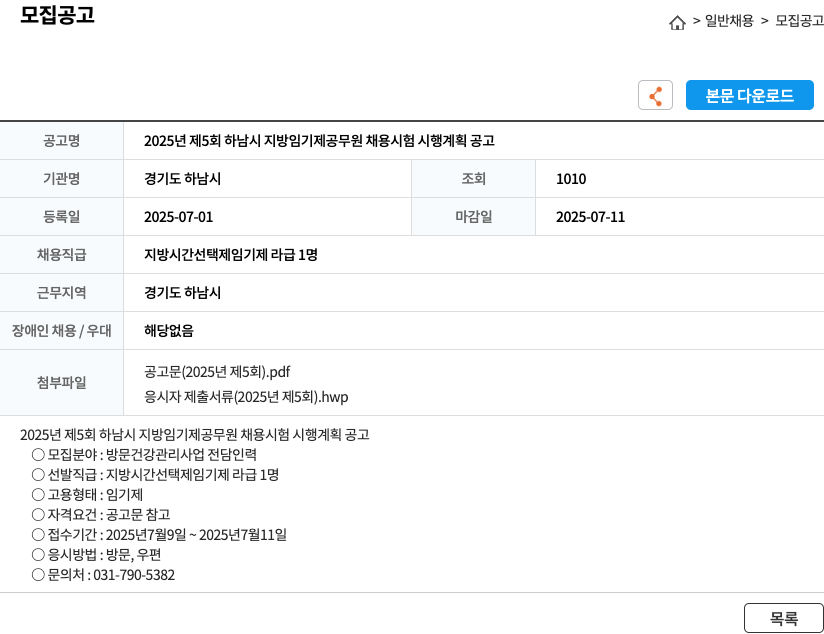Click the 채용직급 label cell
Image resolution: width=824 pixels, height=634 pixels.
click(61, 255)
